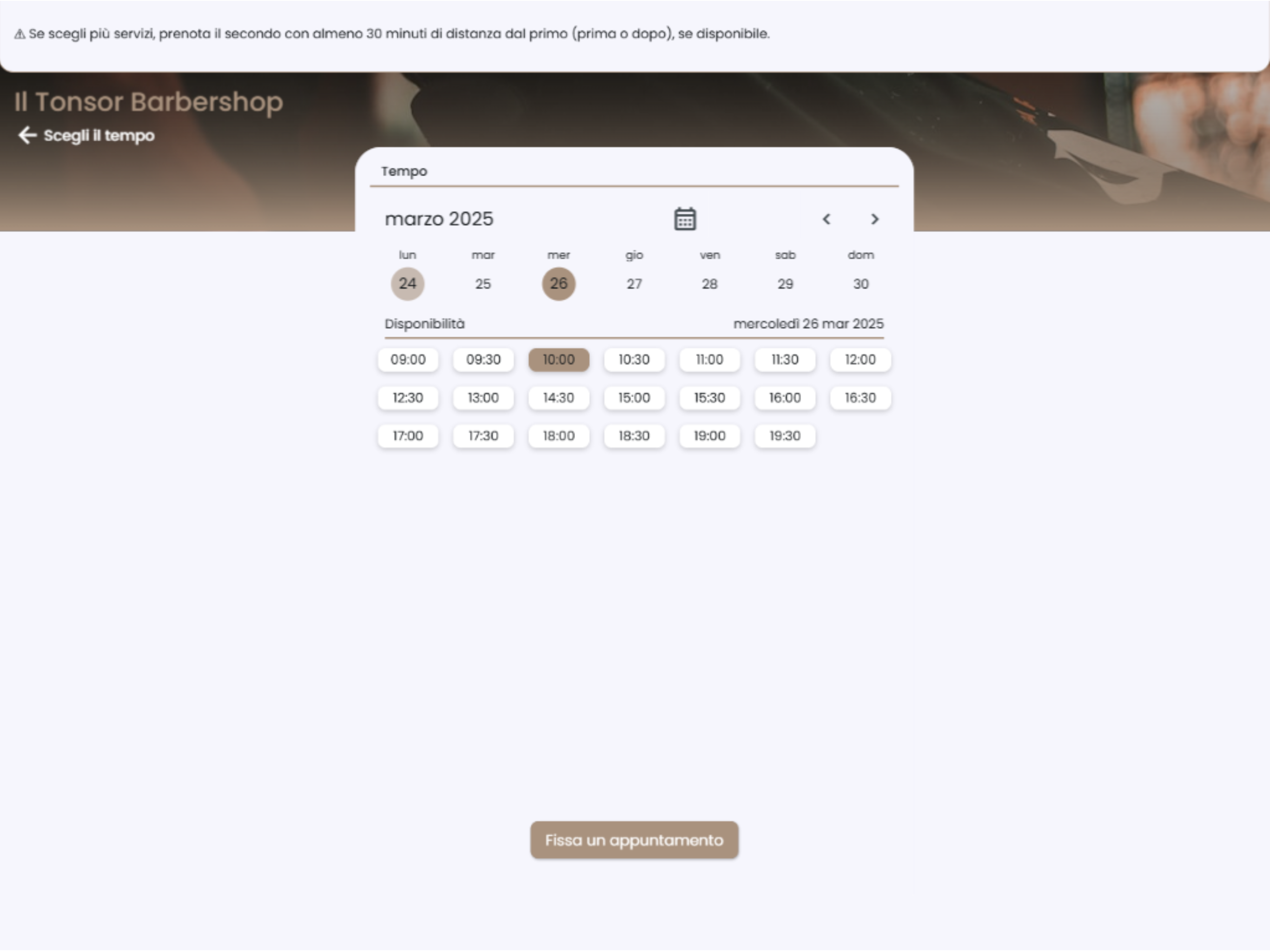Open the calendar date picker icon
The height and width of the screenshot is (952, 1270).
tap(685, 219)
